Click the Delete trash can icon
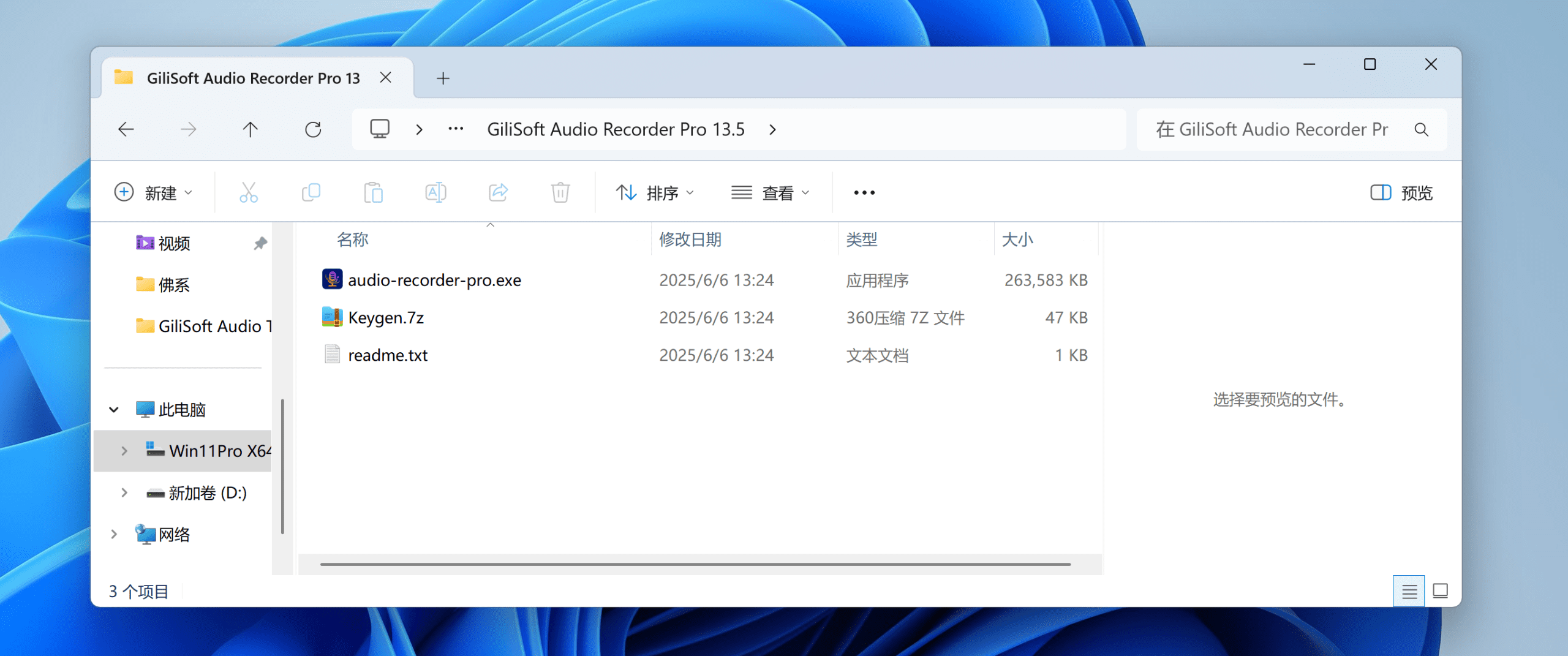The width and height of the screenshot is (1568, 656). click(x=560, y=193)
